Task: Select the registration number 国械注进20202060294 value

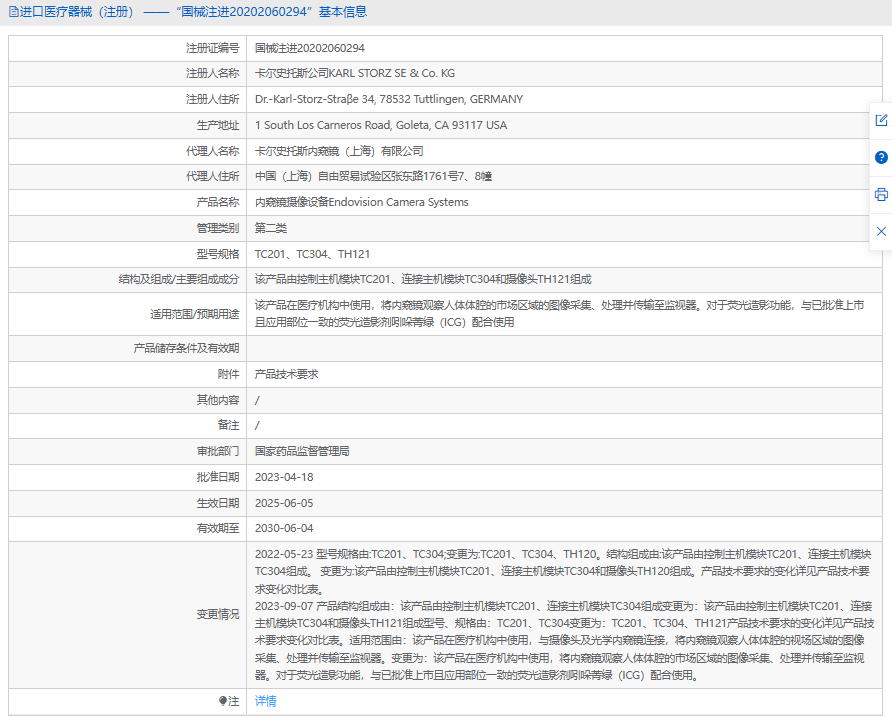Action: tap(309, 48)
